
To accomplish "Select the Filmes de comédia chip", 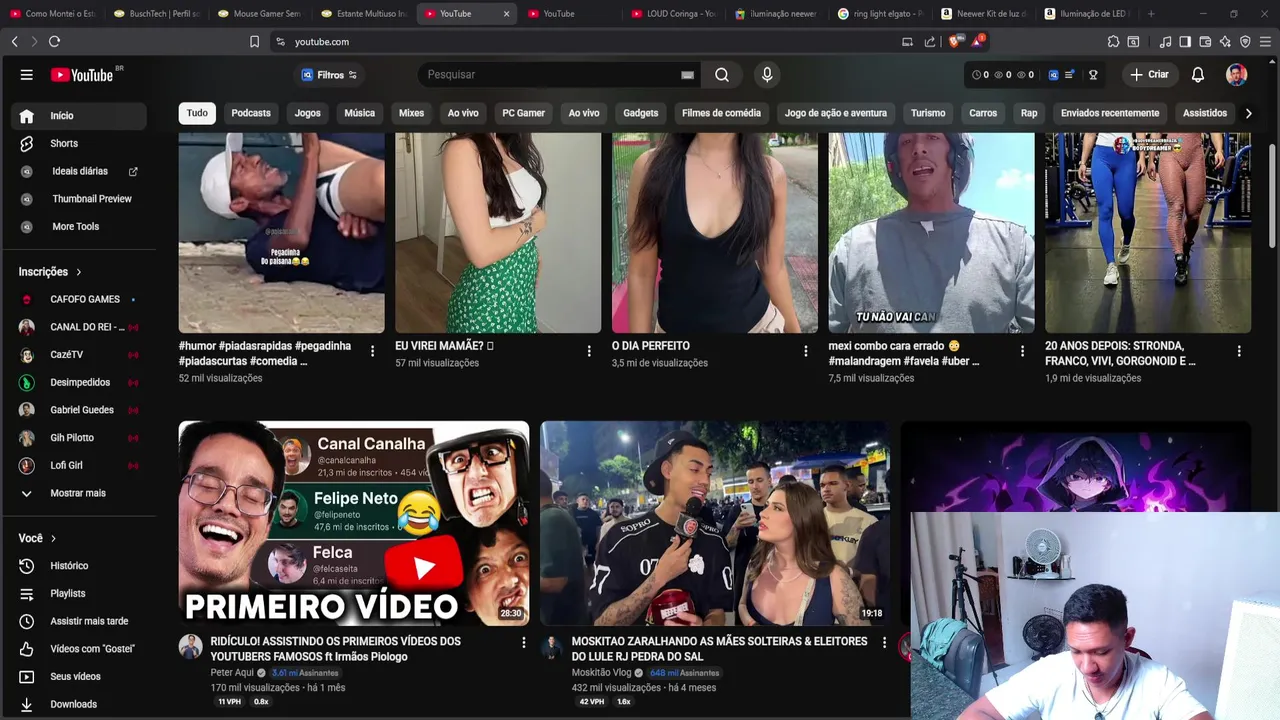I will coord(721,113).
